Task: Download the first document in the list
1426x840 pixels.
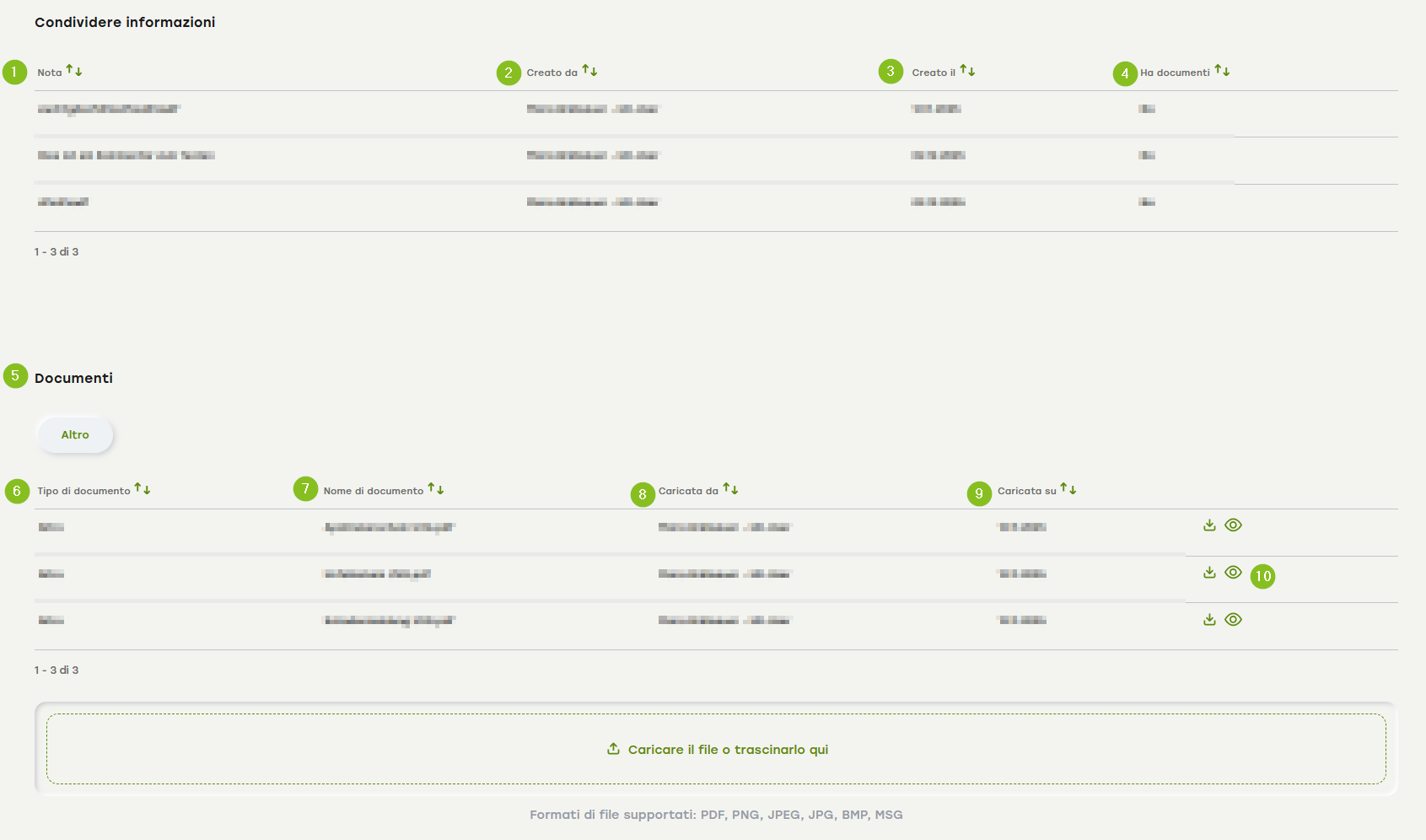Action: [x=1209, y=525]
